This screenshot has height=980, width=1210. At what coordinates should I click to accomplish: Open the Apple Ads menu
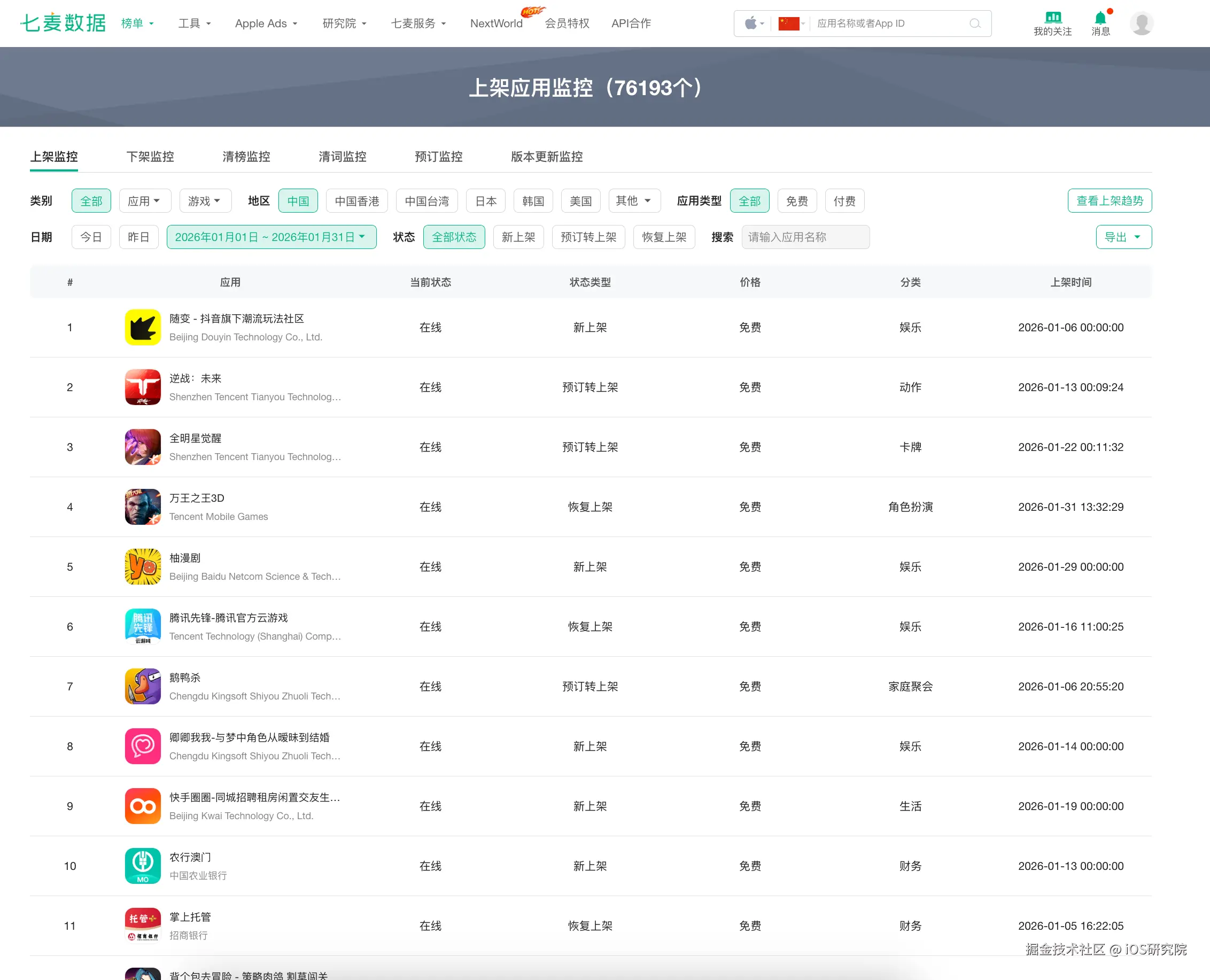pos(266,24)
